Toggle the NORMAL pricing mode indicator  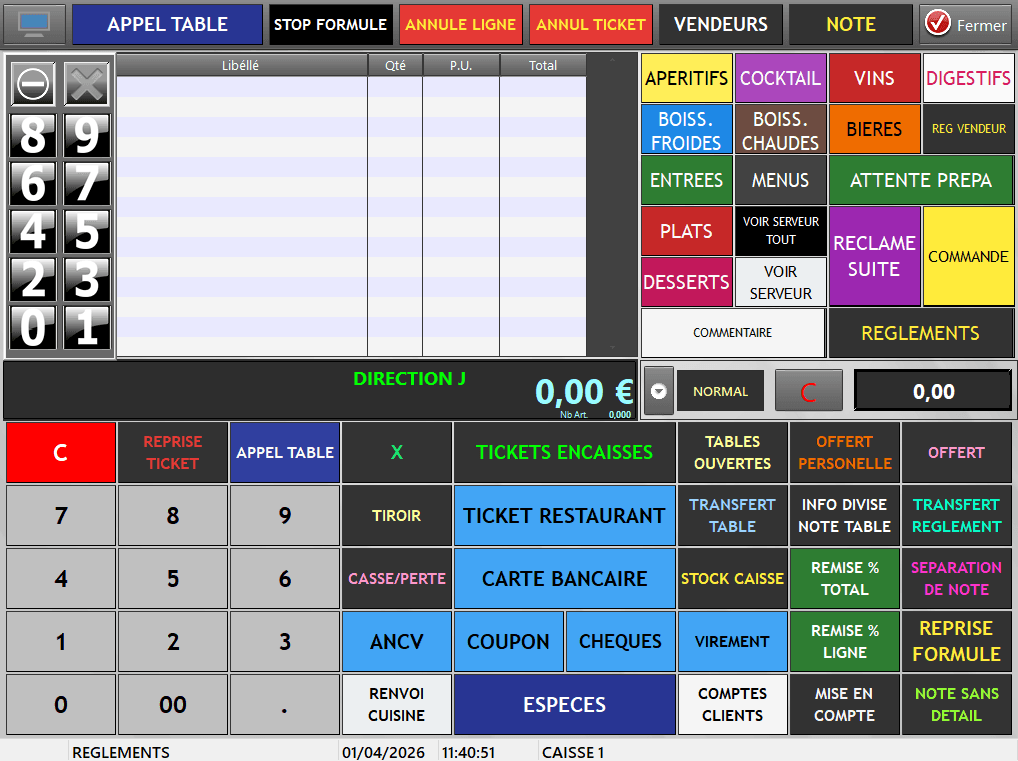point(720,391)
